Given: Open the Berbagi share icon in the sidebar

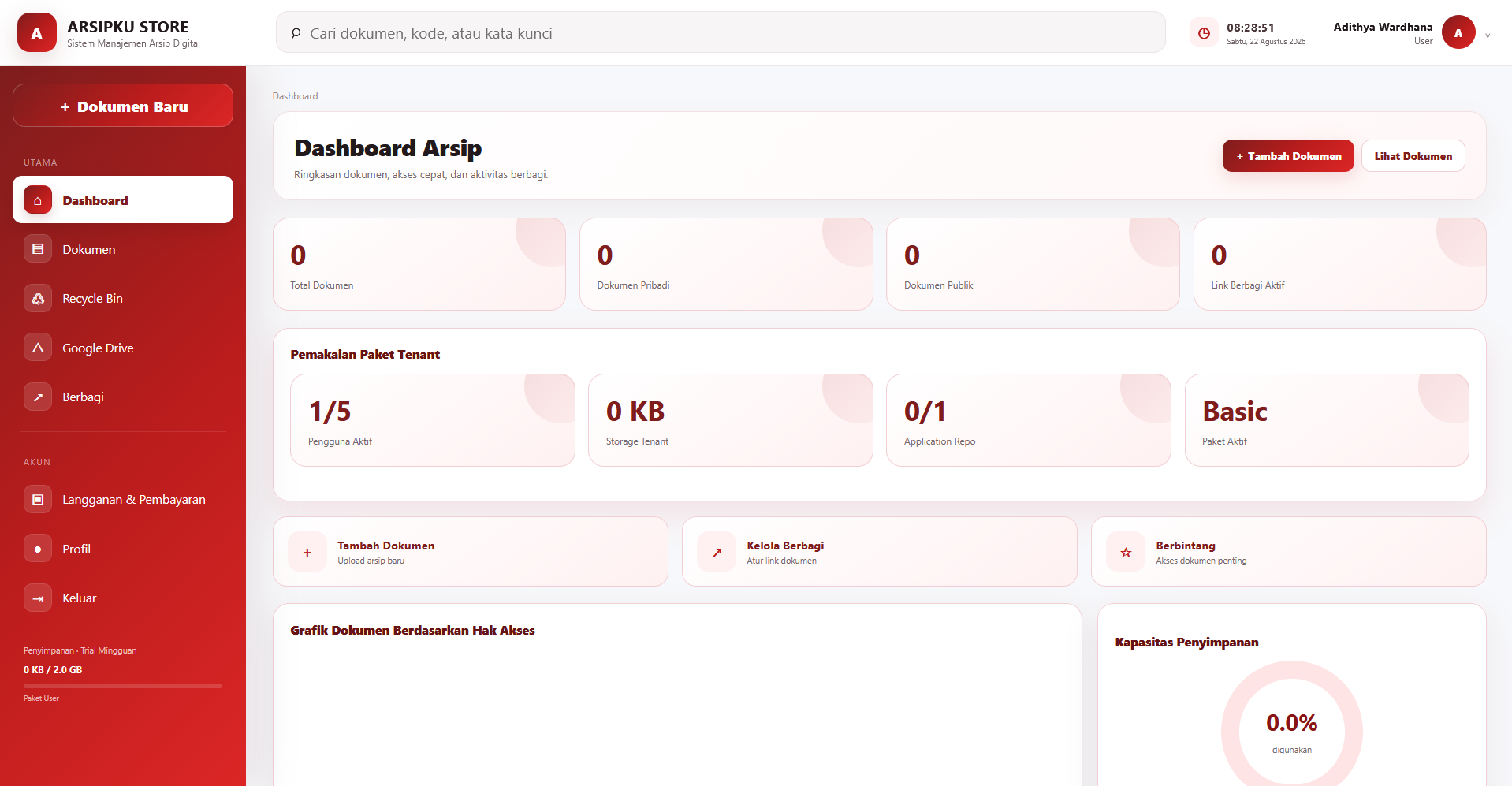Looking at the screenshot, I should tap(38, 397).
